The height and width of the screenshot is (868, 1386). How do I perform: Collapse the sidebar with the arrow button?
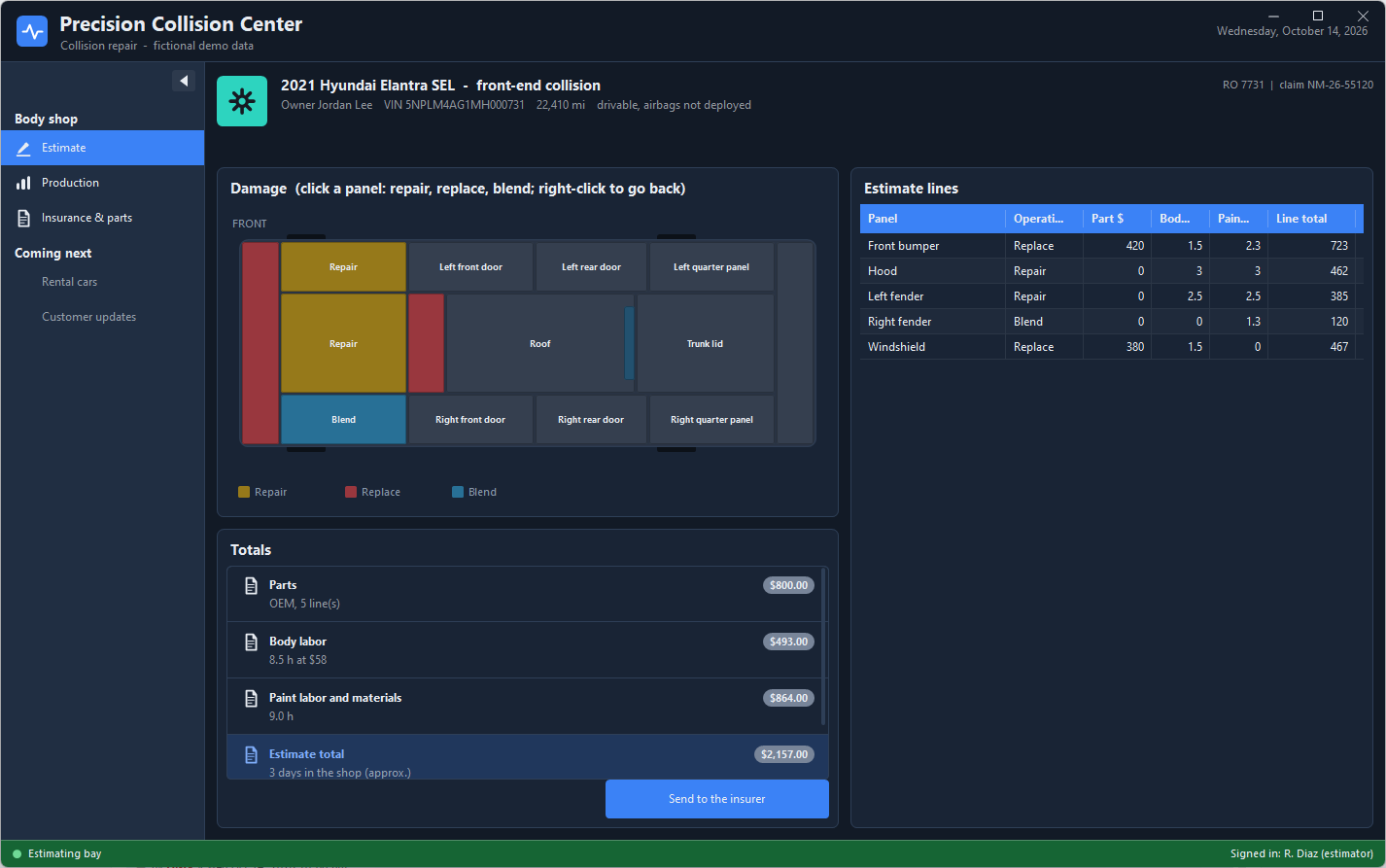(184, 81)
